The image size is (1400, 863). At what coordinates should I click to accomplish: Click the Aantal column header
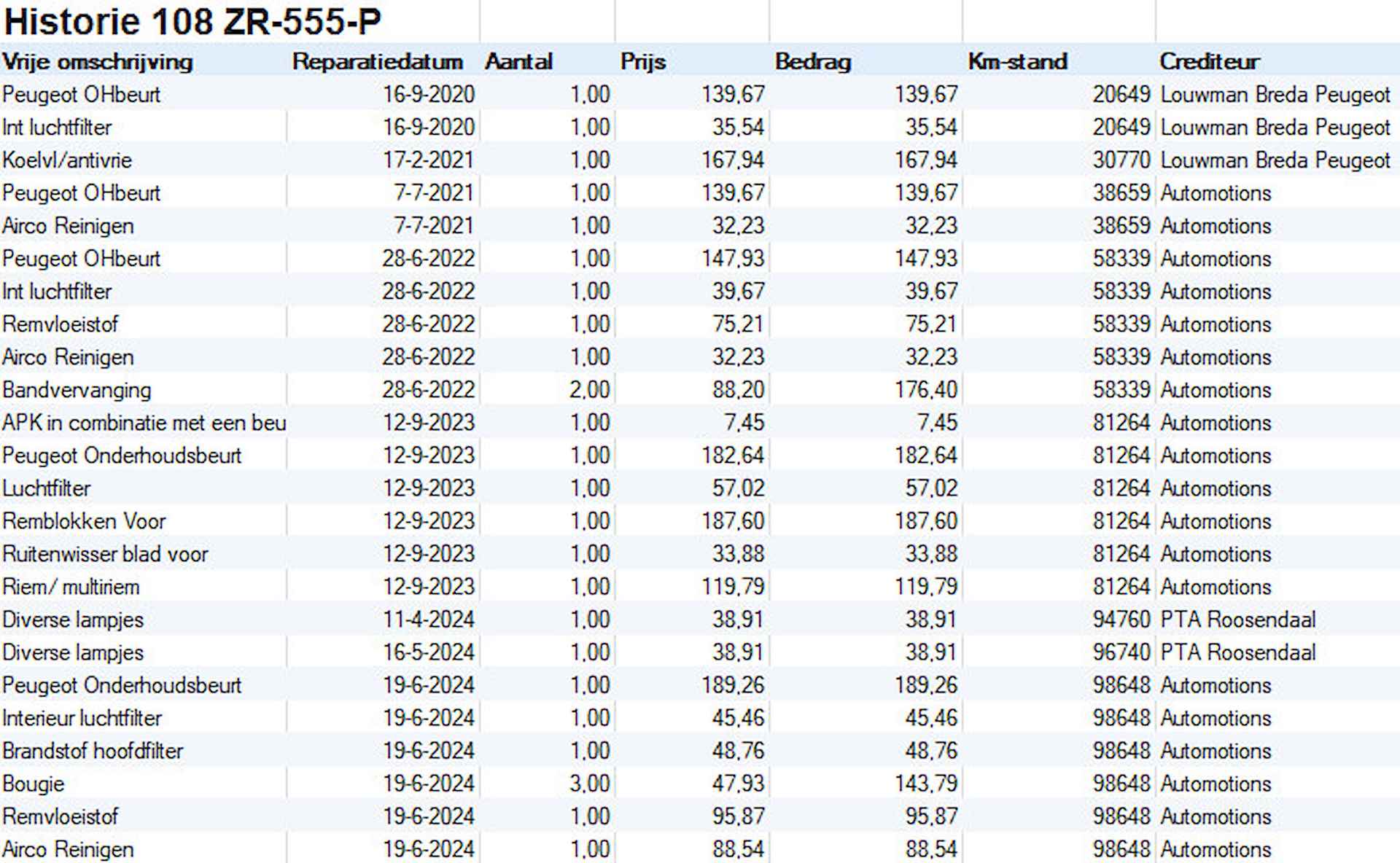click(x=518, y=61)
